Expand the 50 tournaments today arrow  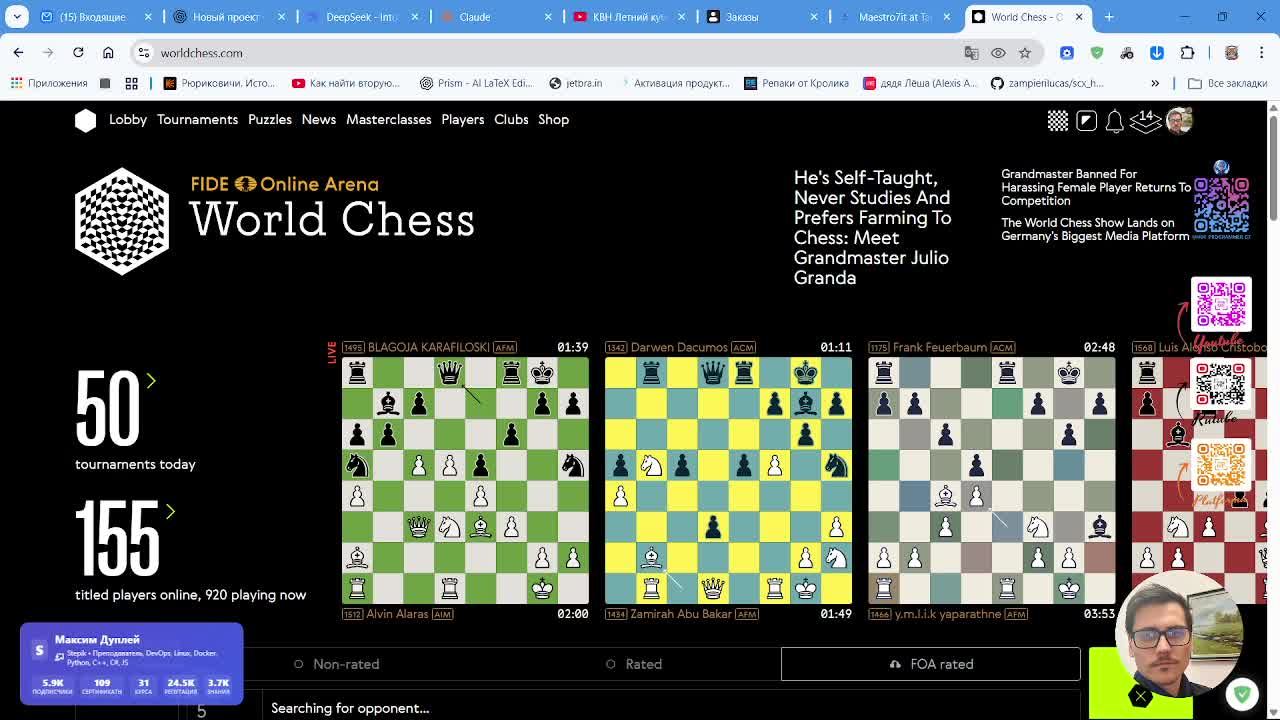pos(151,381)
